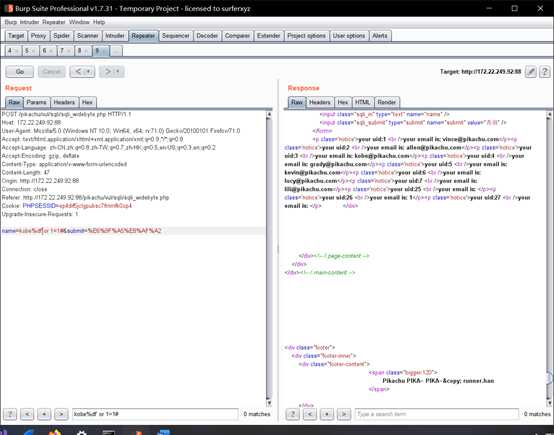This screenshot has width=554, height=435.
Task: Open the back history dropdown arrow
Action: [89, 72]
